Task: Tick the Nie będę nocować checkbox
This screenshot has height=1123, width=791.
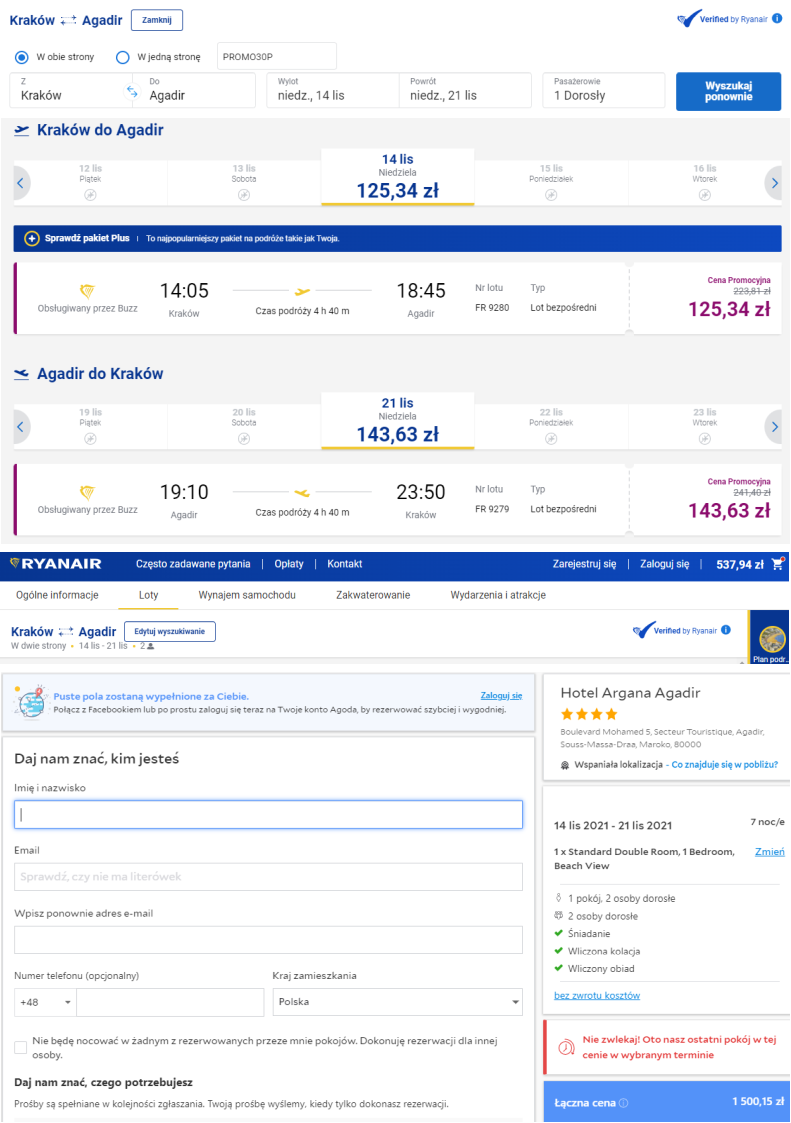Action: tap(21, 1048)
